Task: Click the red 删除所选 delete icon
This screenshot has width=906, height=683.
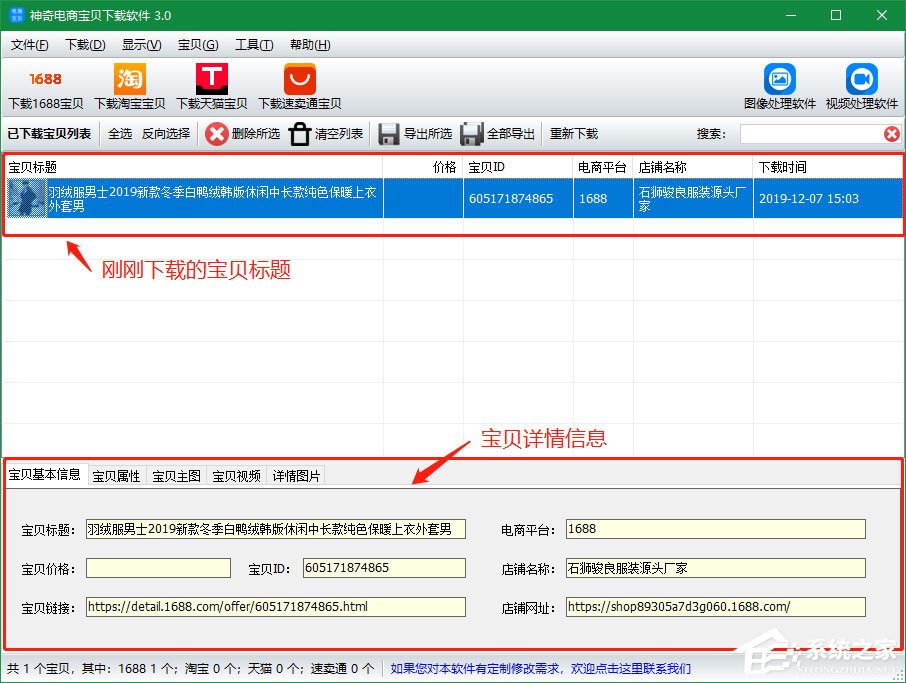Action: (x=216, y=133)
